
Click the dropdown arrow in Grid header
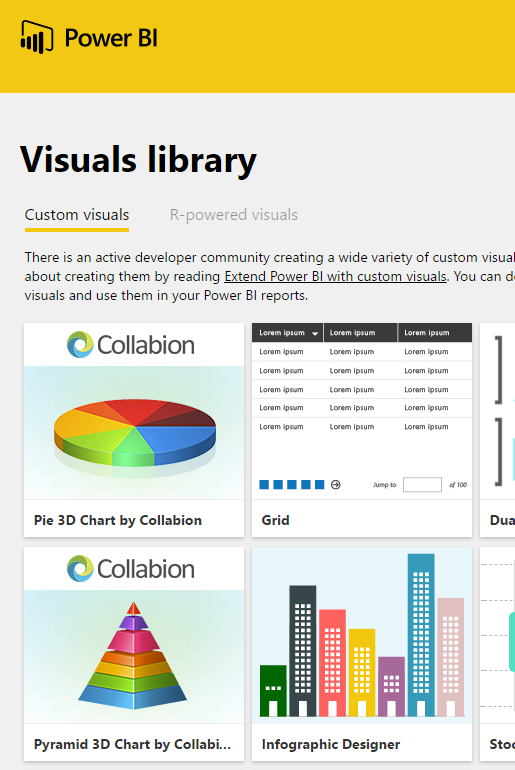[315, 333]
